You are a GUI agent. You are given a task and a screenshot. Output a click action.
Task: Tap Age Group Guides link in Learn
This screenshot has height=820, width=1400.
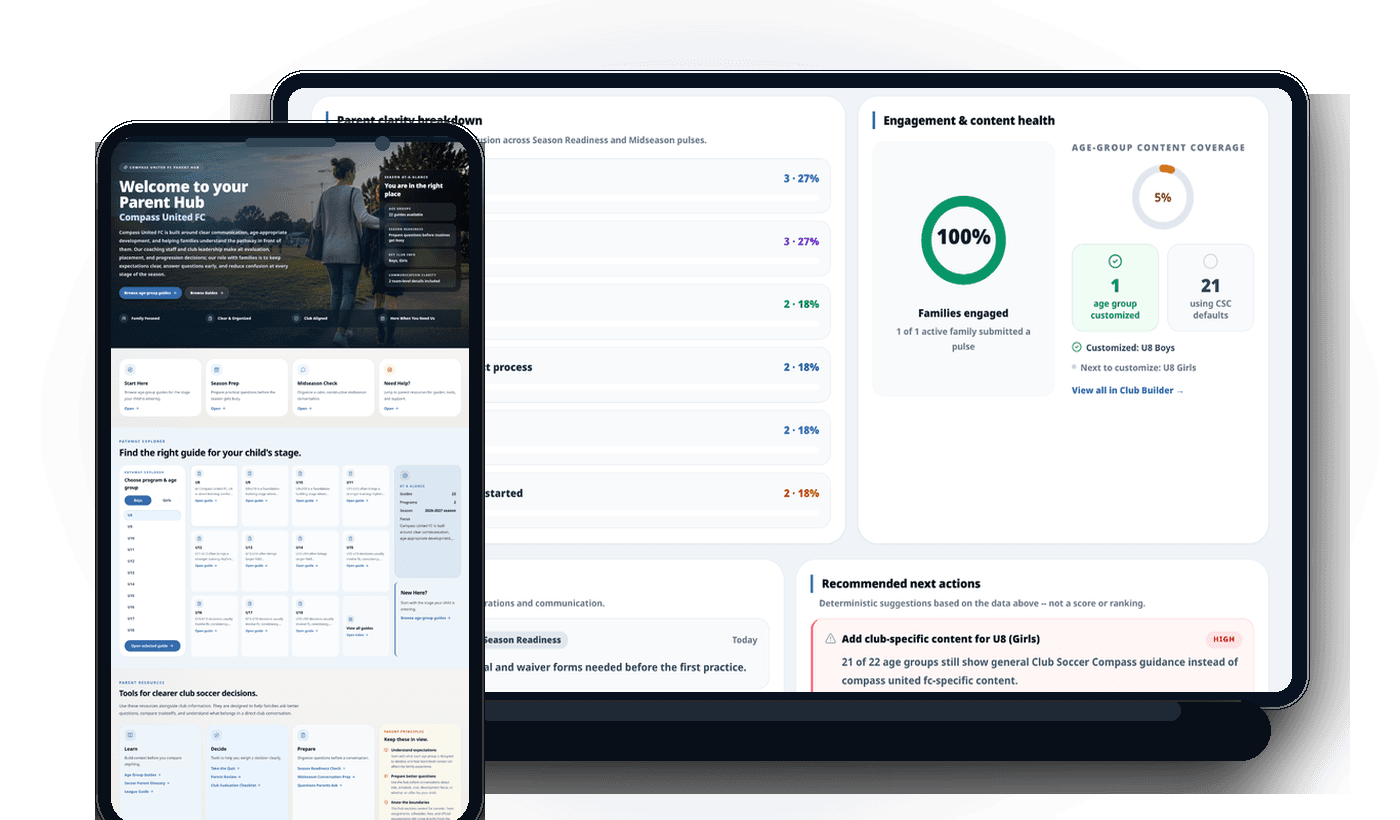(142, 774)
